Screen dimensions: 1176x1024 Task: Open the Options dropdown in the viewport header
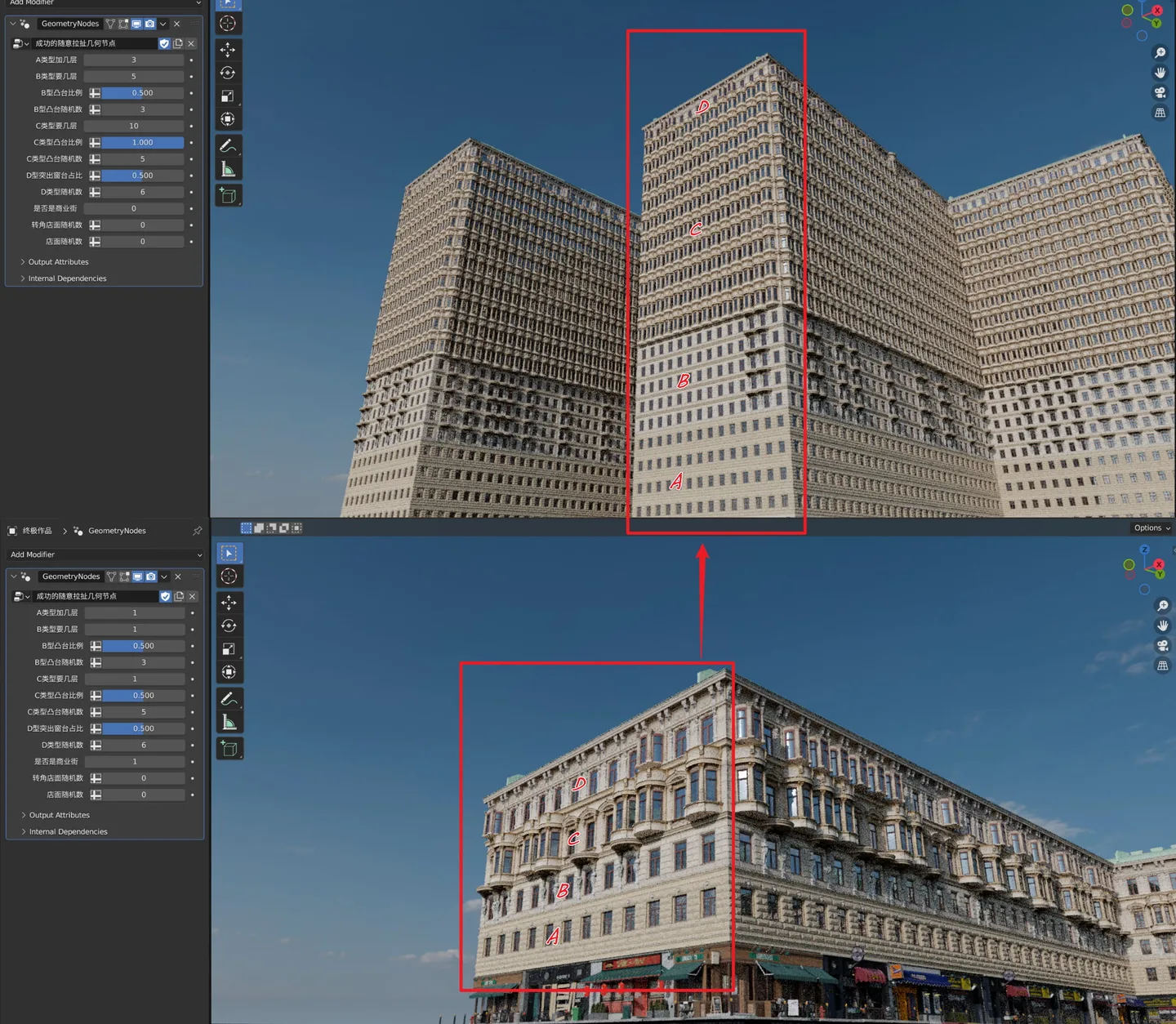pyautogui.click(x=1151, y=528)
